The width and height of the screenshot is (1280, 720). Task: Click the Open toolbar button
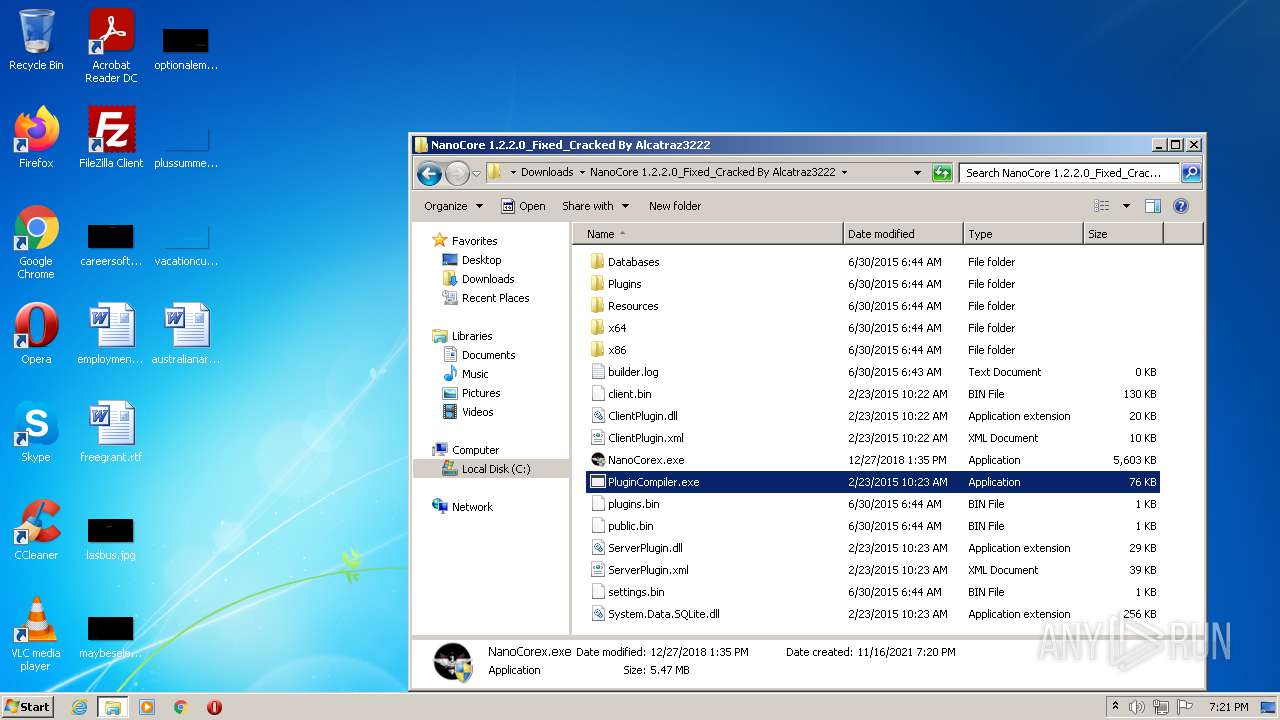click(523, 206)
